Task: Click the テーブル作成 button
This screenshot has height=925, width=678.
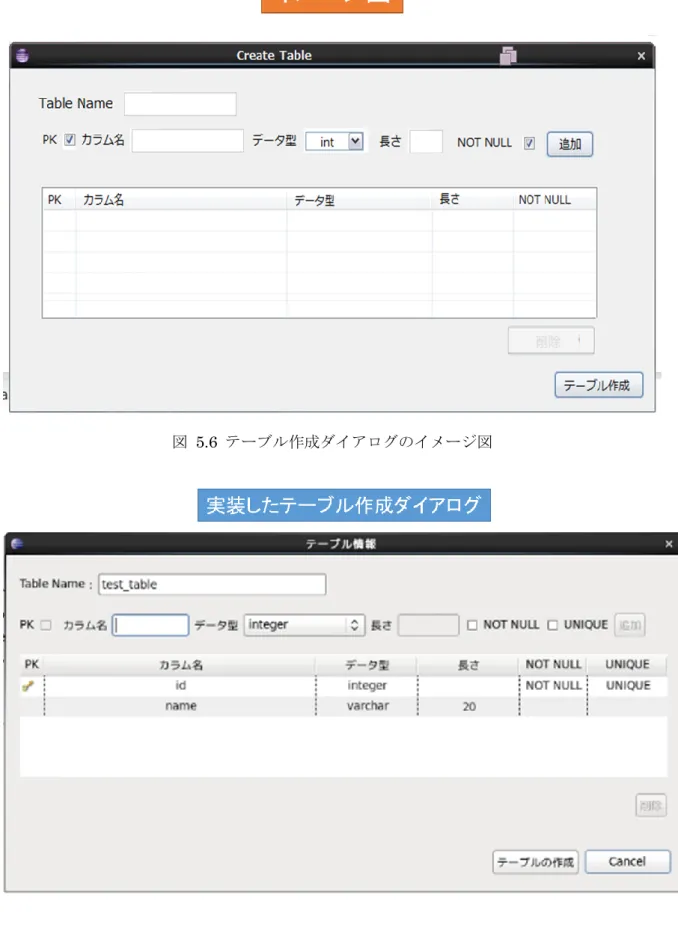Action: pyautogui.click(x=598, y=385)
